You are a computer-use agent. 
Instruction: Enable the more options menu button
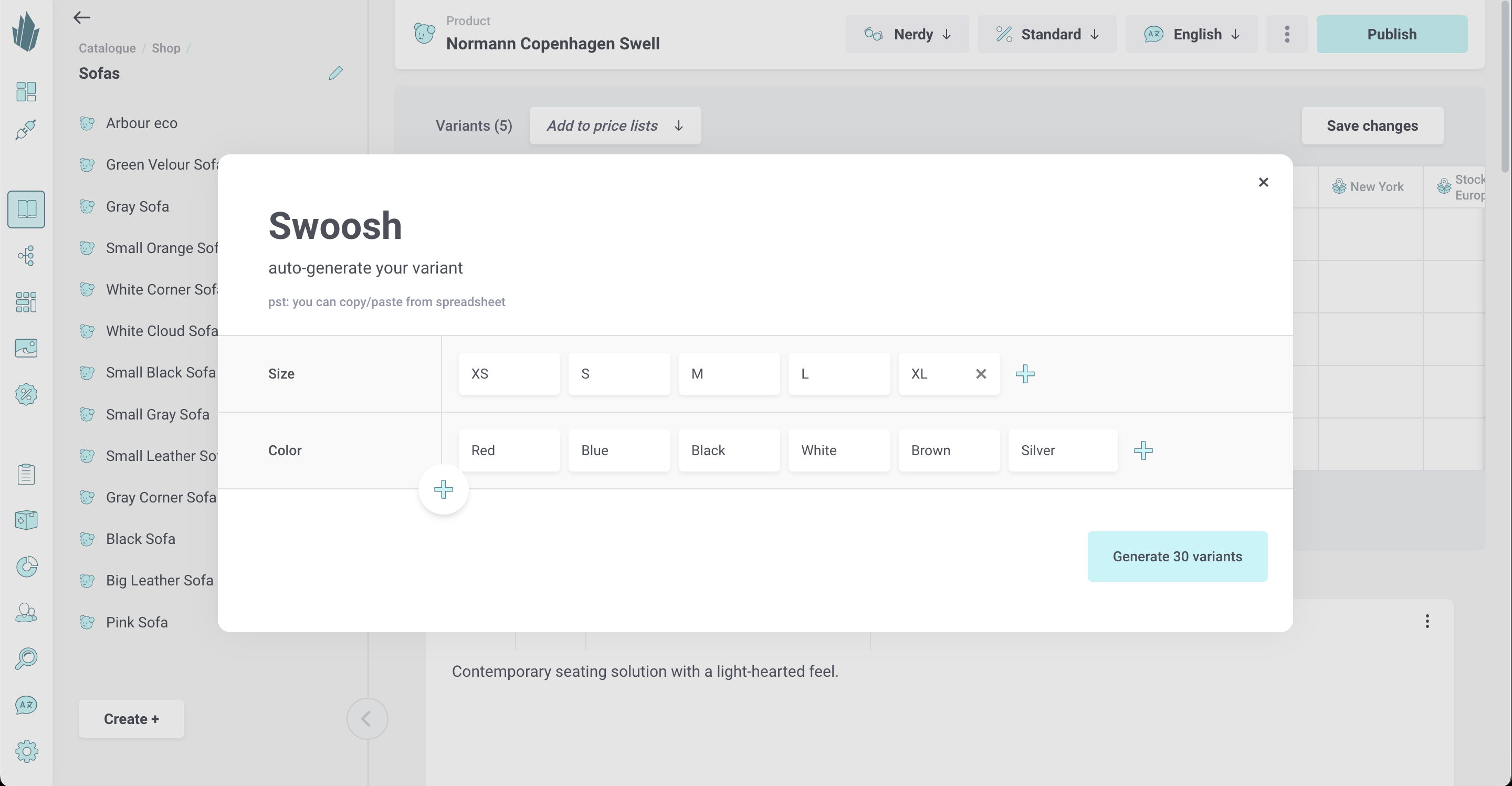coord(1287,34)
